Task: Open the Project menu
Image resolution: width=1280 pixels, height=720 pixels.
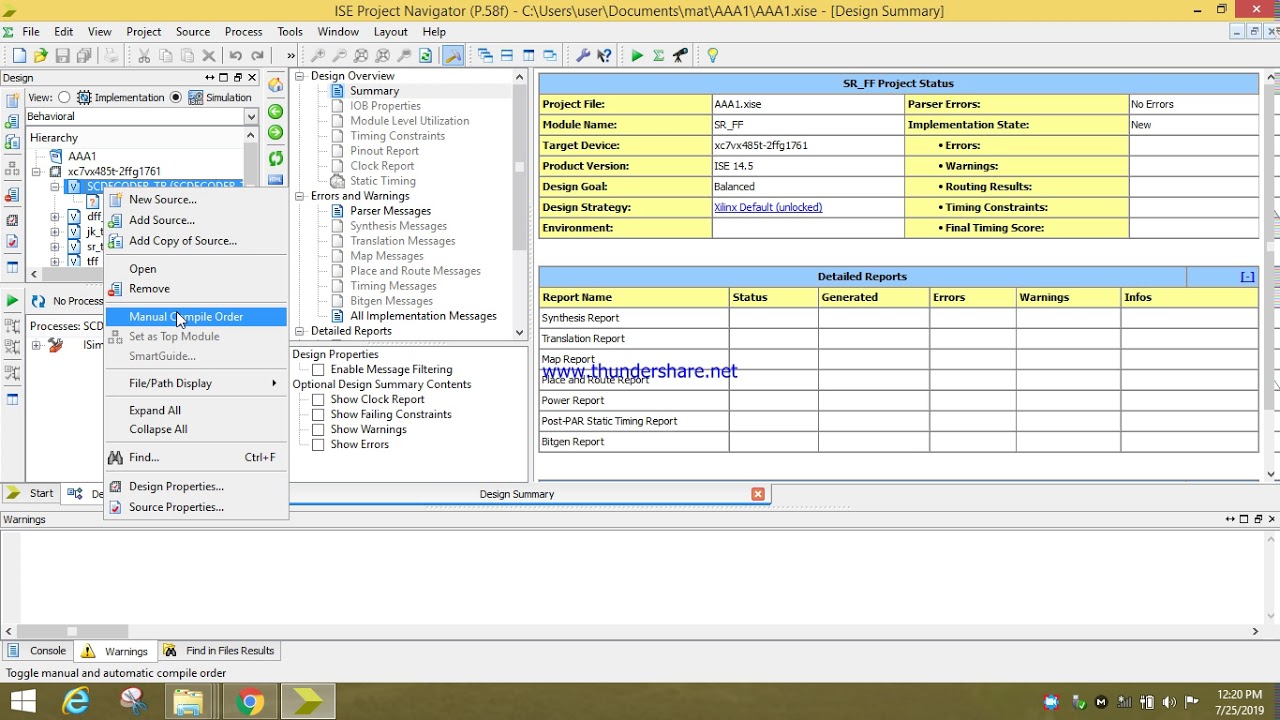Action: [x=144, y=32]
